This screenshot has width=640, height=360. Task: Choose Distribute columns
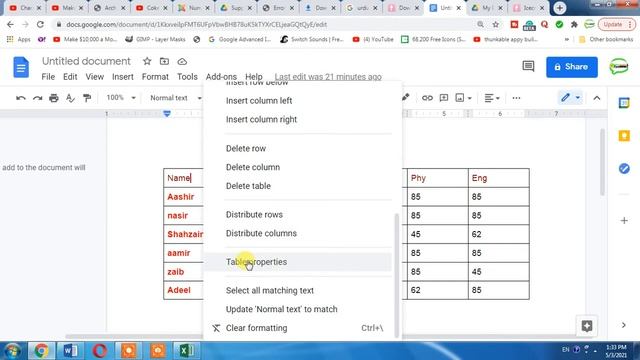(x=297, y=233)
